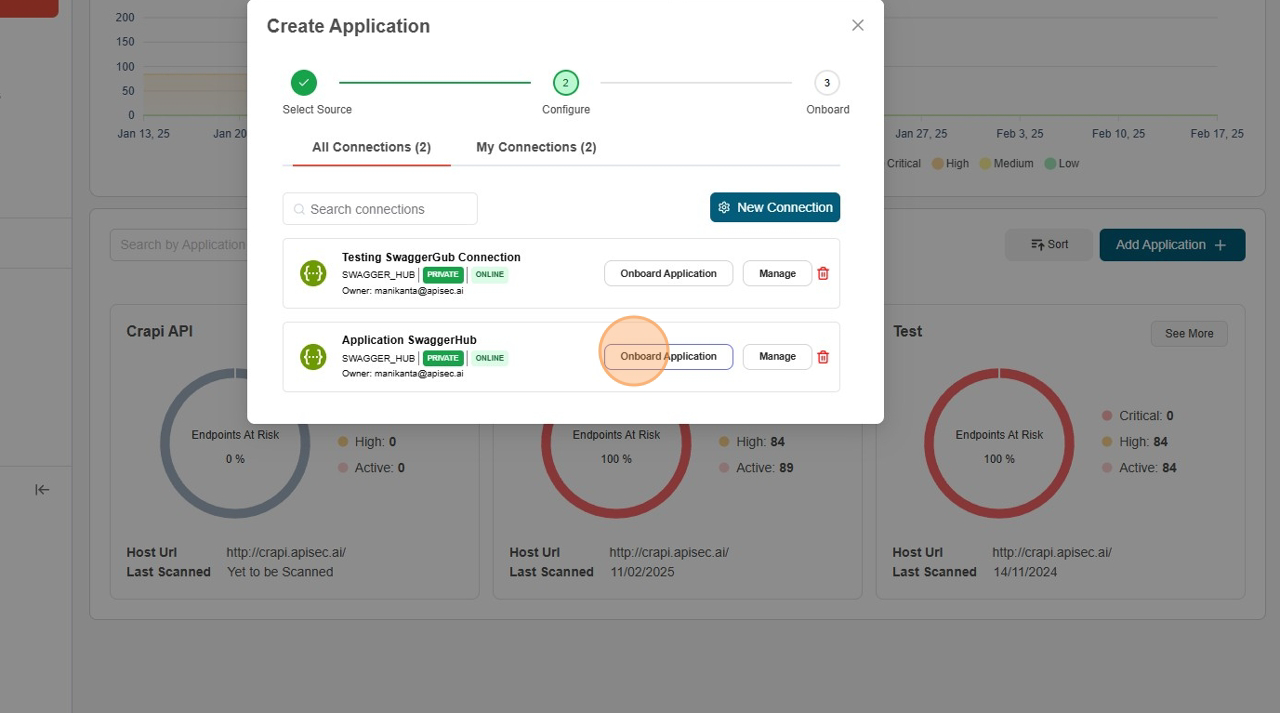Delete the Application SwaggerHub connection
The height and width of the screenshot is (713, 1280).
click(823, 357)
